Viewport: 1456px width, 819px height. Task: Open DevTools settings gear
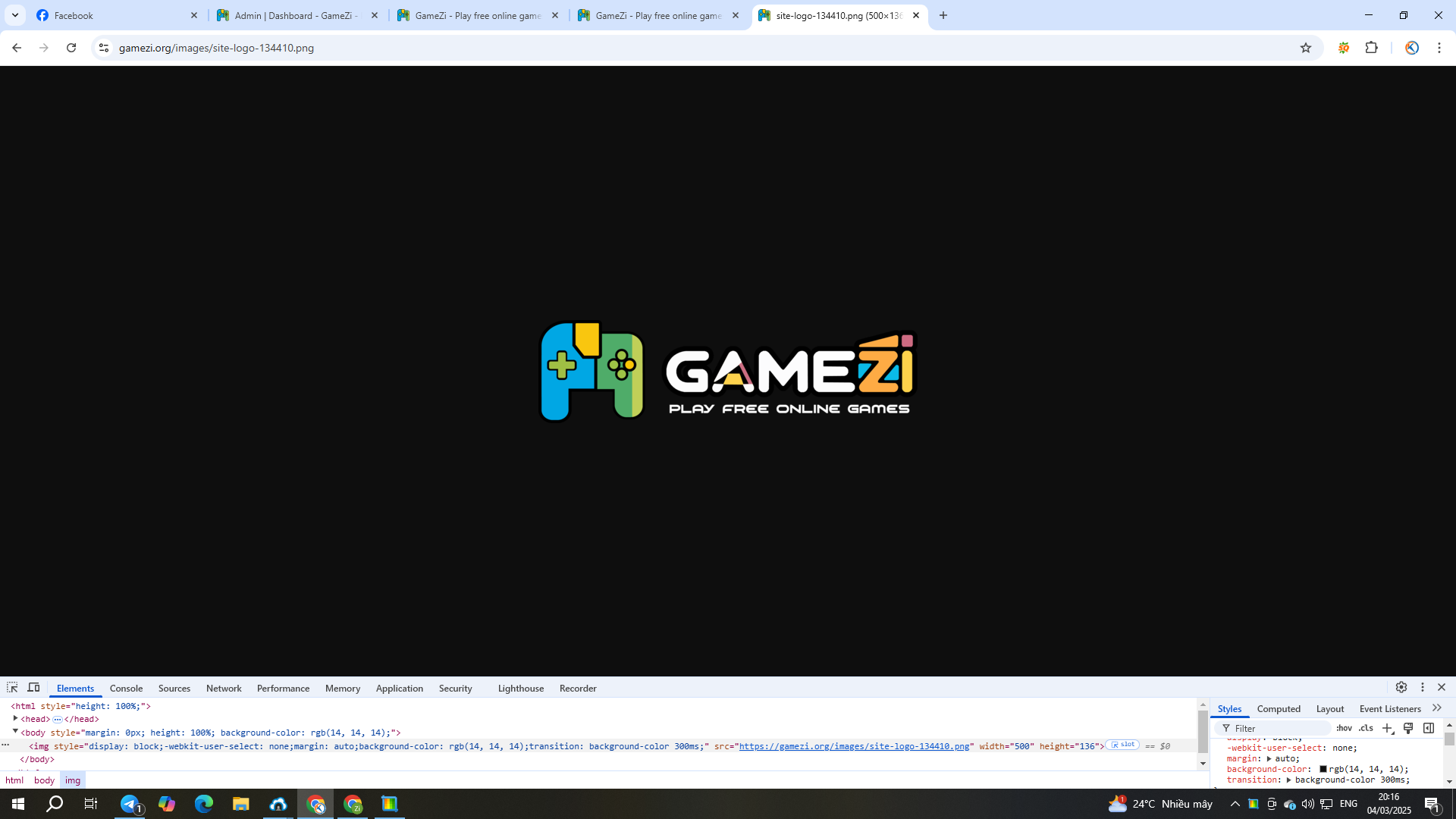click(1401, 687)
